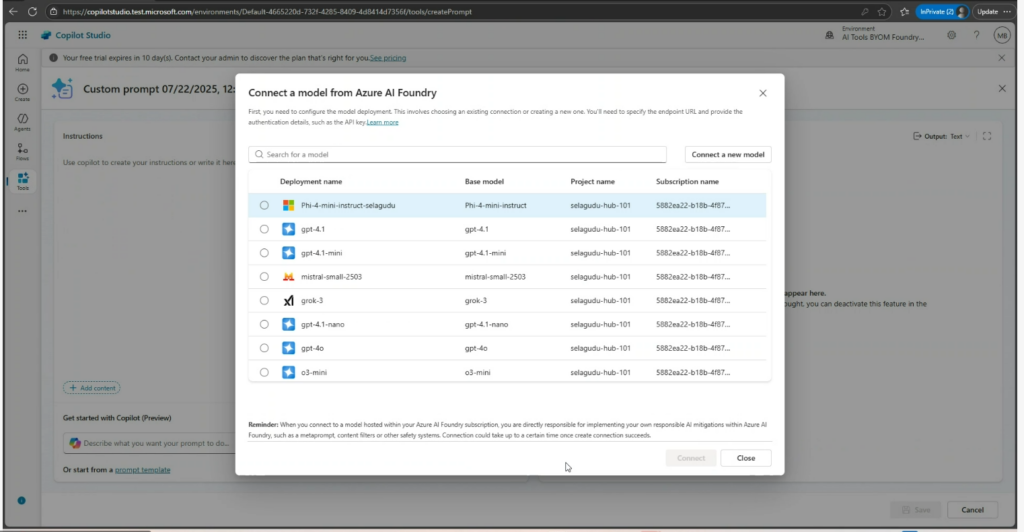1024x532 pixels.
Task: Click the InPrivate profile button
Action: tap(942, 11)
